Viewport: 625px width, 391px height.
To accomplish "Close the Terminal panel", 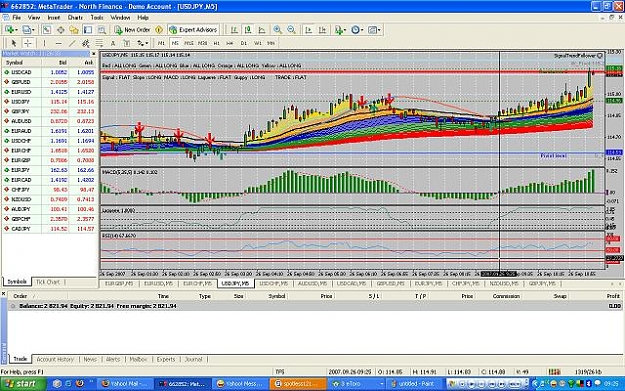I will click(3, 294).
